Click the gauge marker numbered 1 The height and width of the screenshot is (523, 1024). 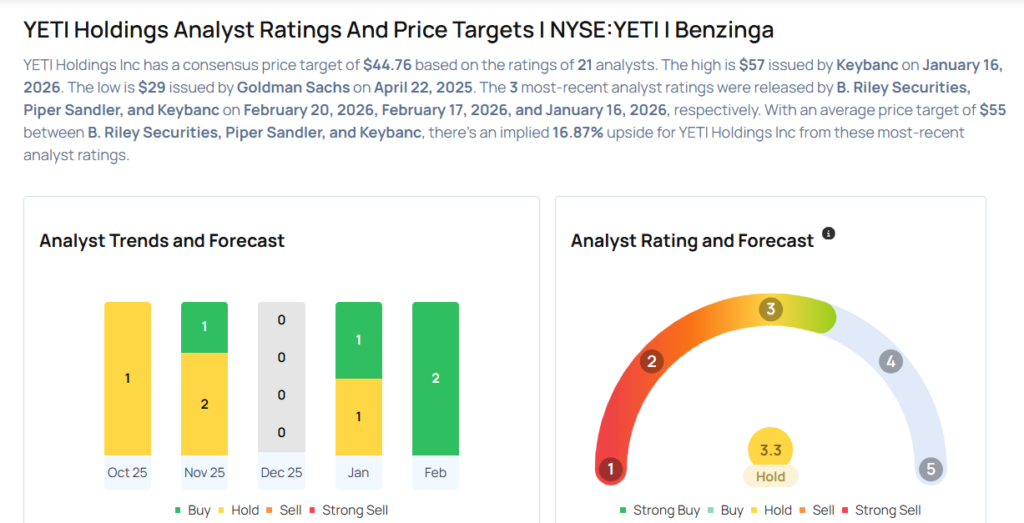[x=610, y=469]
